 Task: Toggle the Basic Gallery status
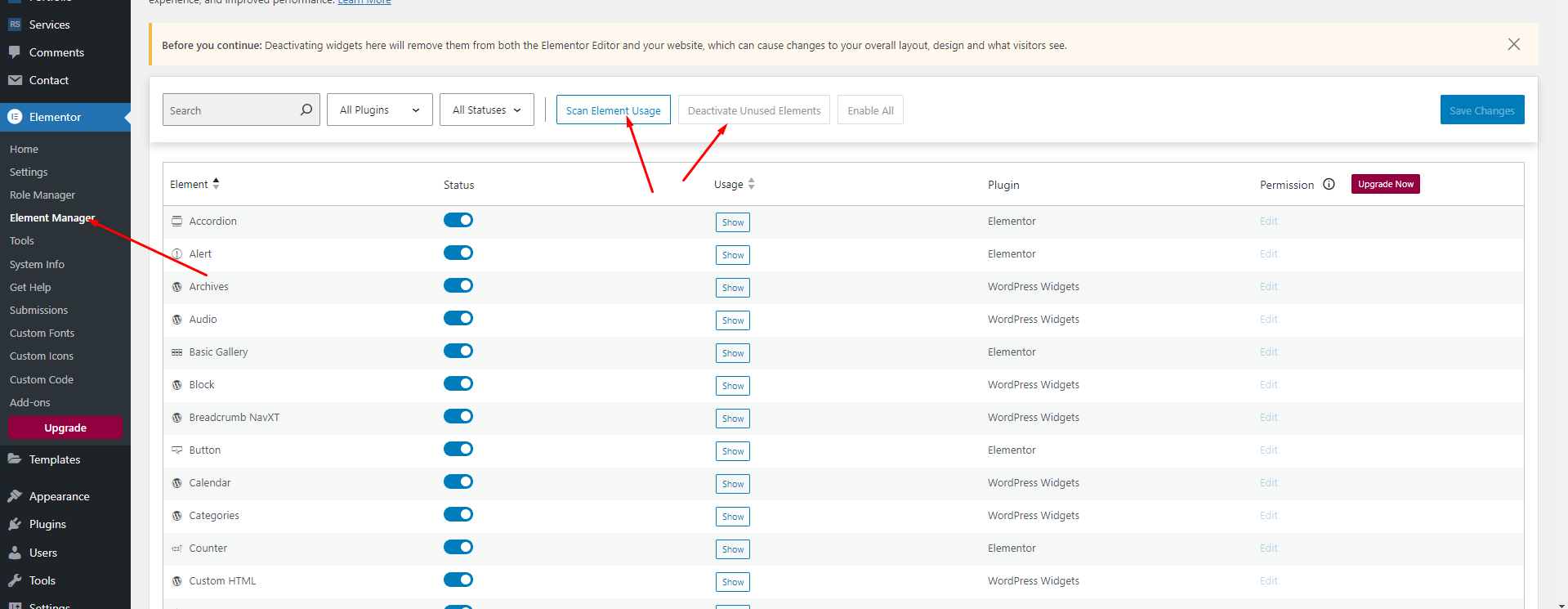[x=458, y=351]
